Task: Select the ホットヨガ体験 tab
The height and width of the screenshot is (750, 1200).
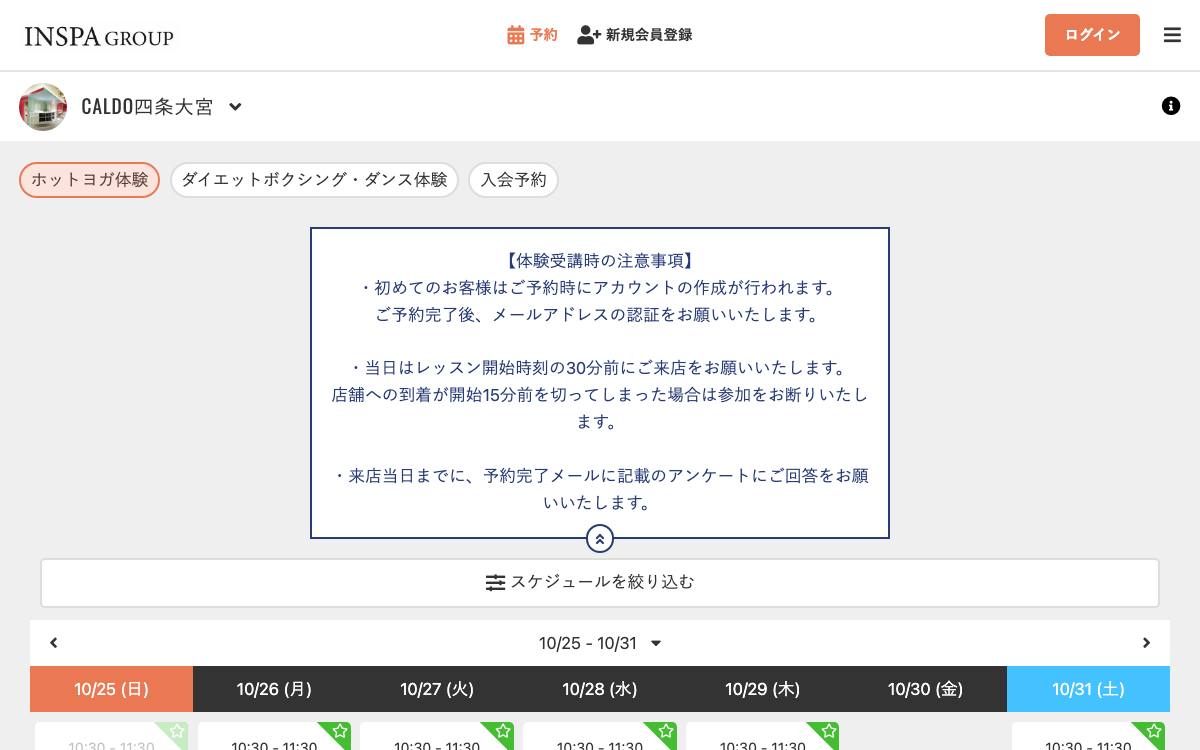Action: 89,180
